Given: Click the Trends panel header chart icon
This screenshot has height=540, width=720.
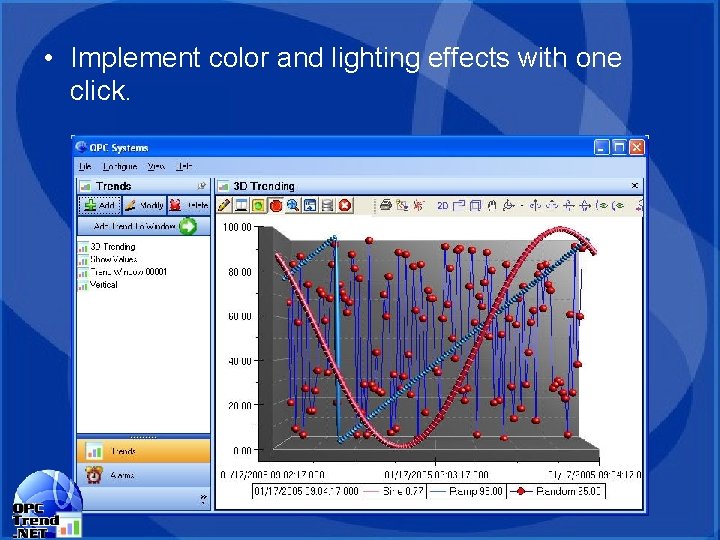Looking at the screenshot, I should [x=85, y=186].
